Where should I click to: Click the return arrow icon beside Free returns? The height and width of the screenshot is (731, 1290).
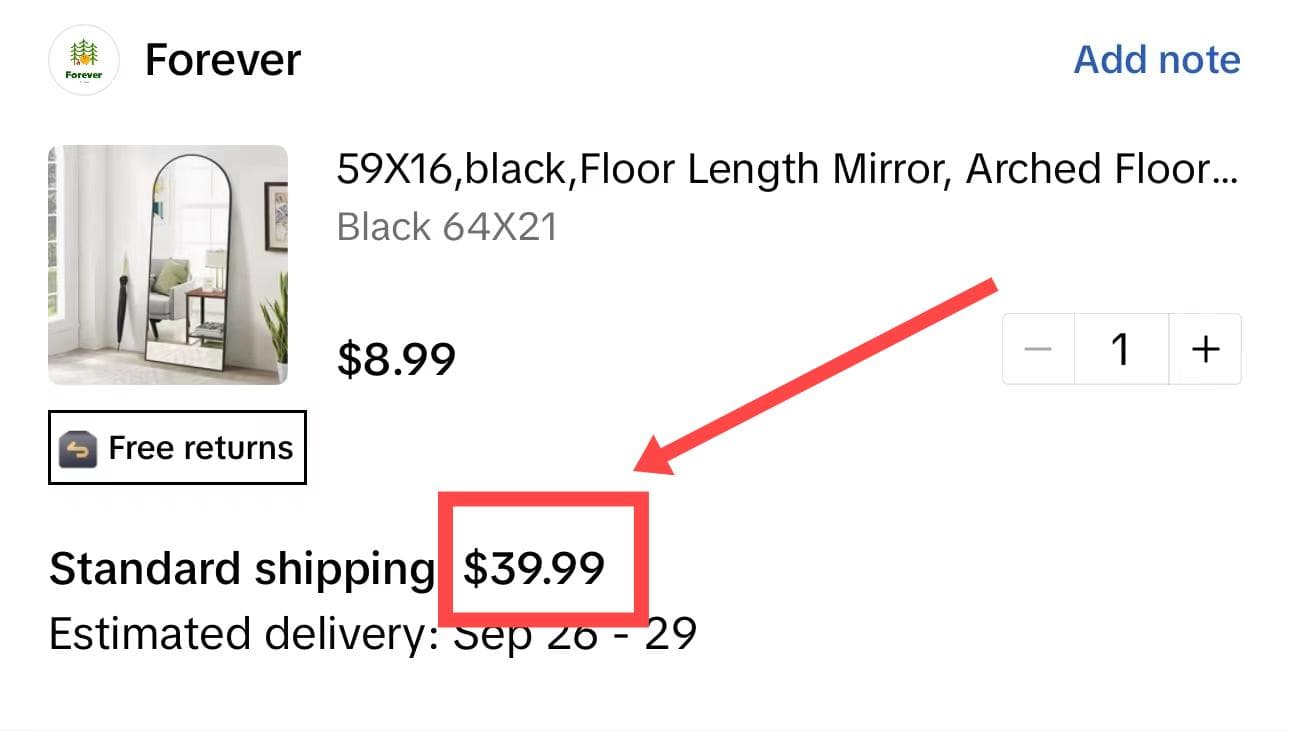[77, 449]
